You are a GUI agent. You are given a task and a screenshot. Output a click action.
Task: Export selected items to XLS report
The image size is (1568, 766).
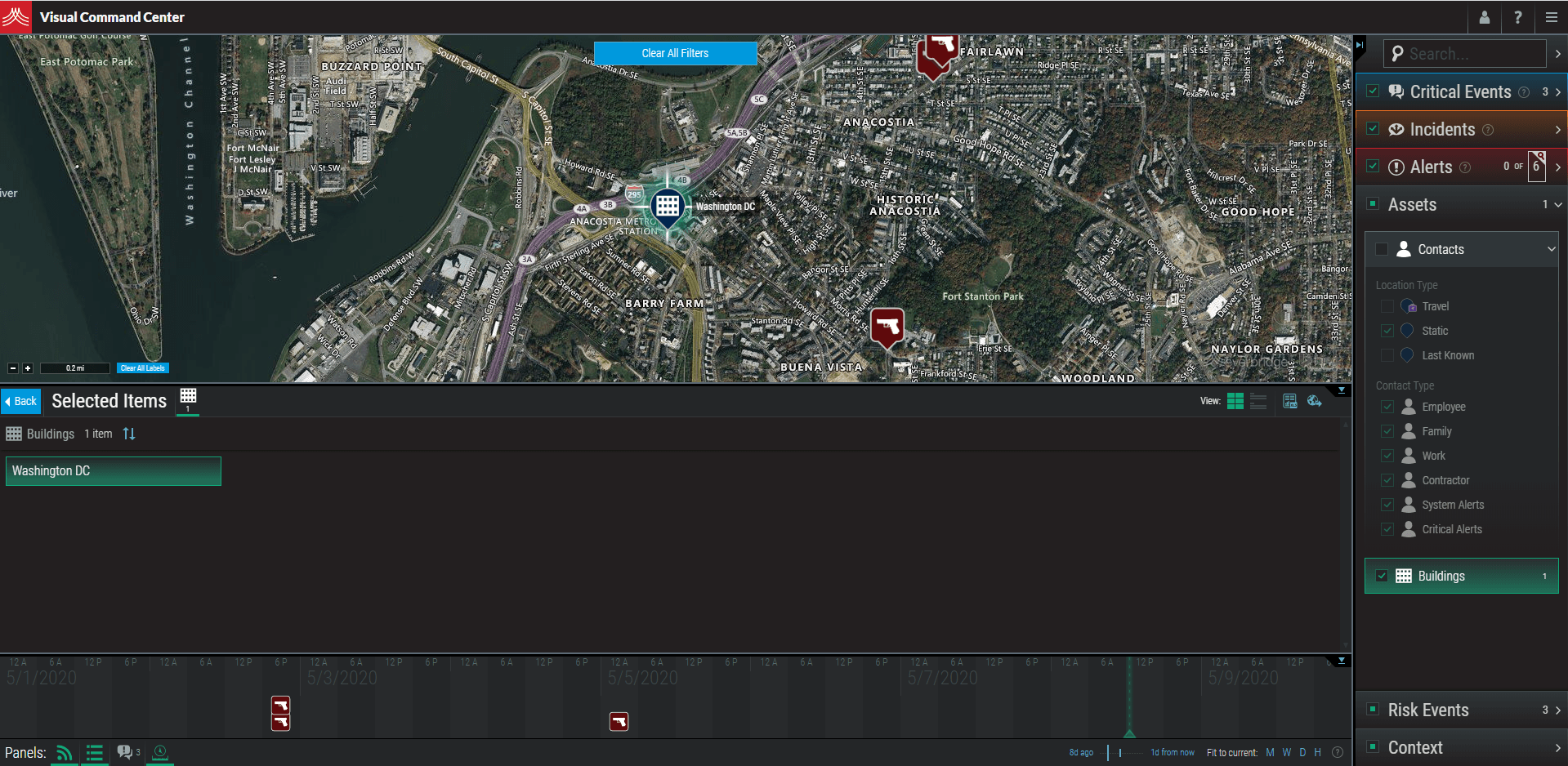[x=1289, y=401]
